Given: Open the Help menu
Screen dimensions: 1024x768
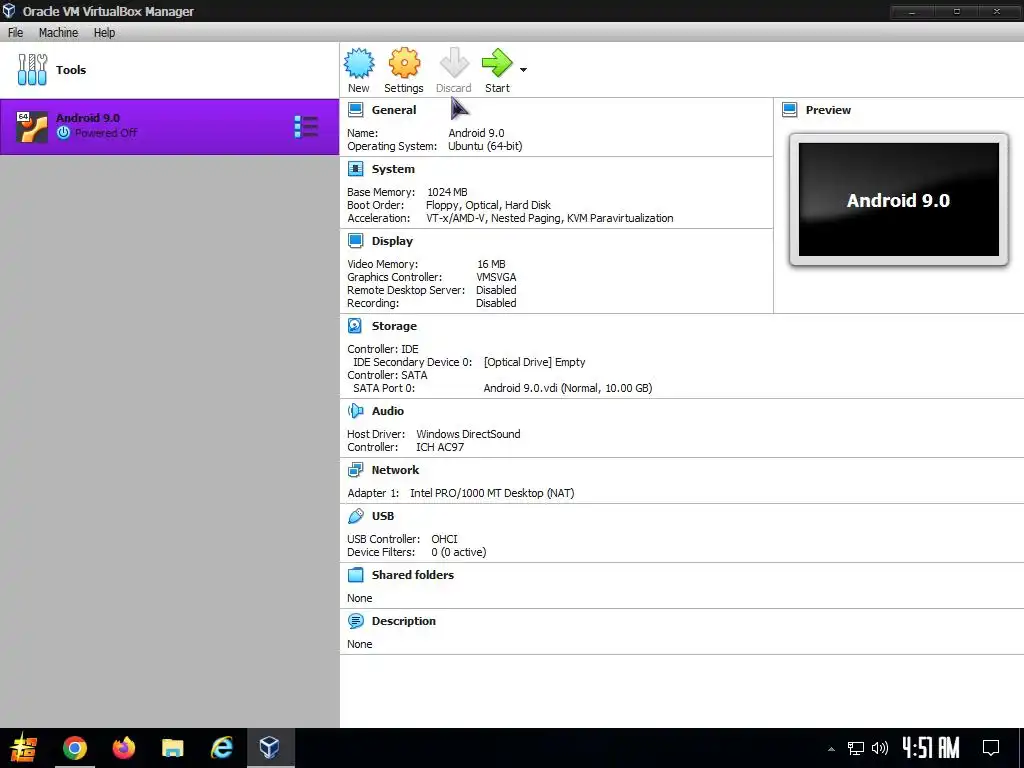Looking at the screenshot, I should 104,33.
